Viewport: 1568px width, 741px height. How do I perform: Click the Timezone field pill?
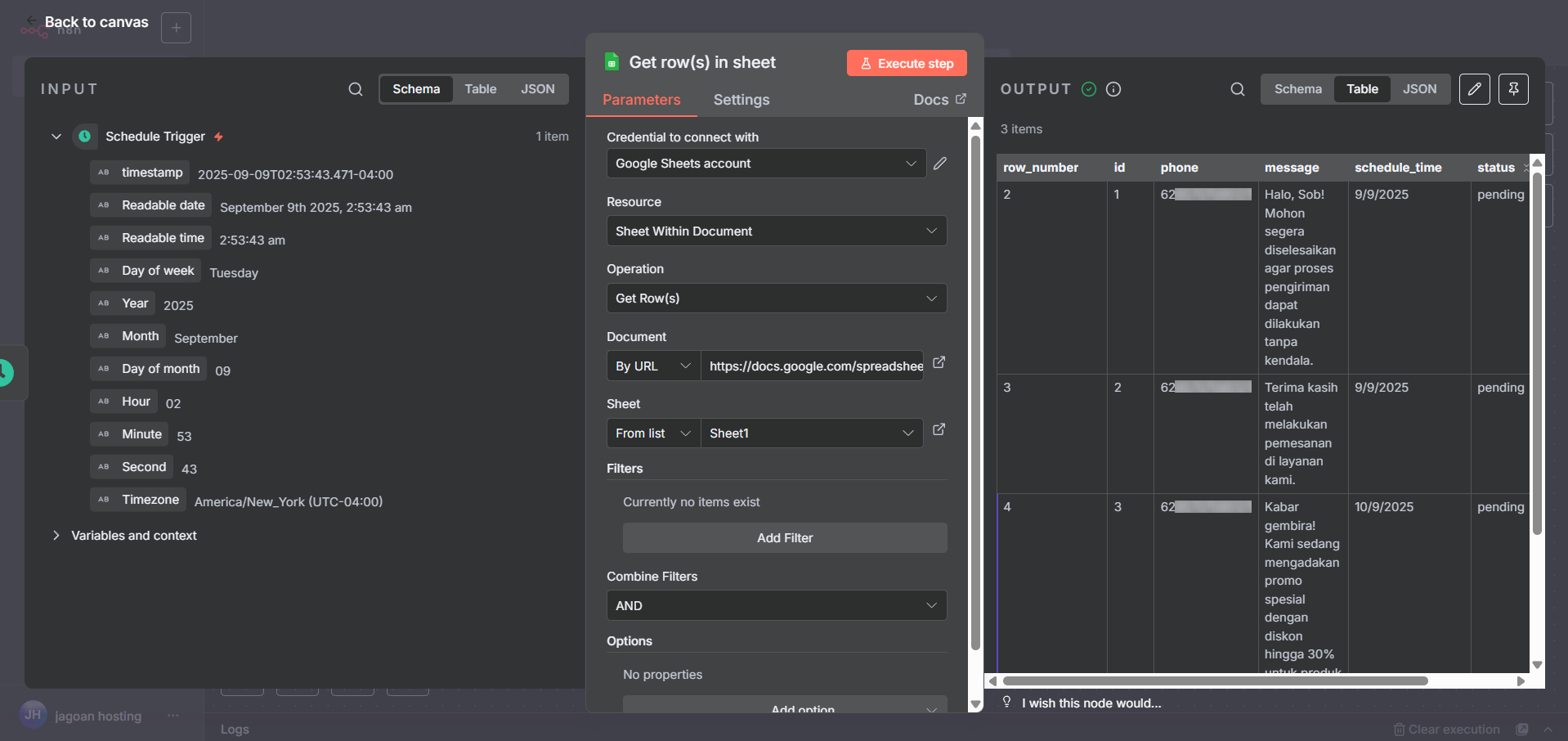138,500
